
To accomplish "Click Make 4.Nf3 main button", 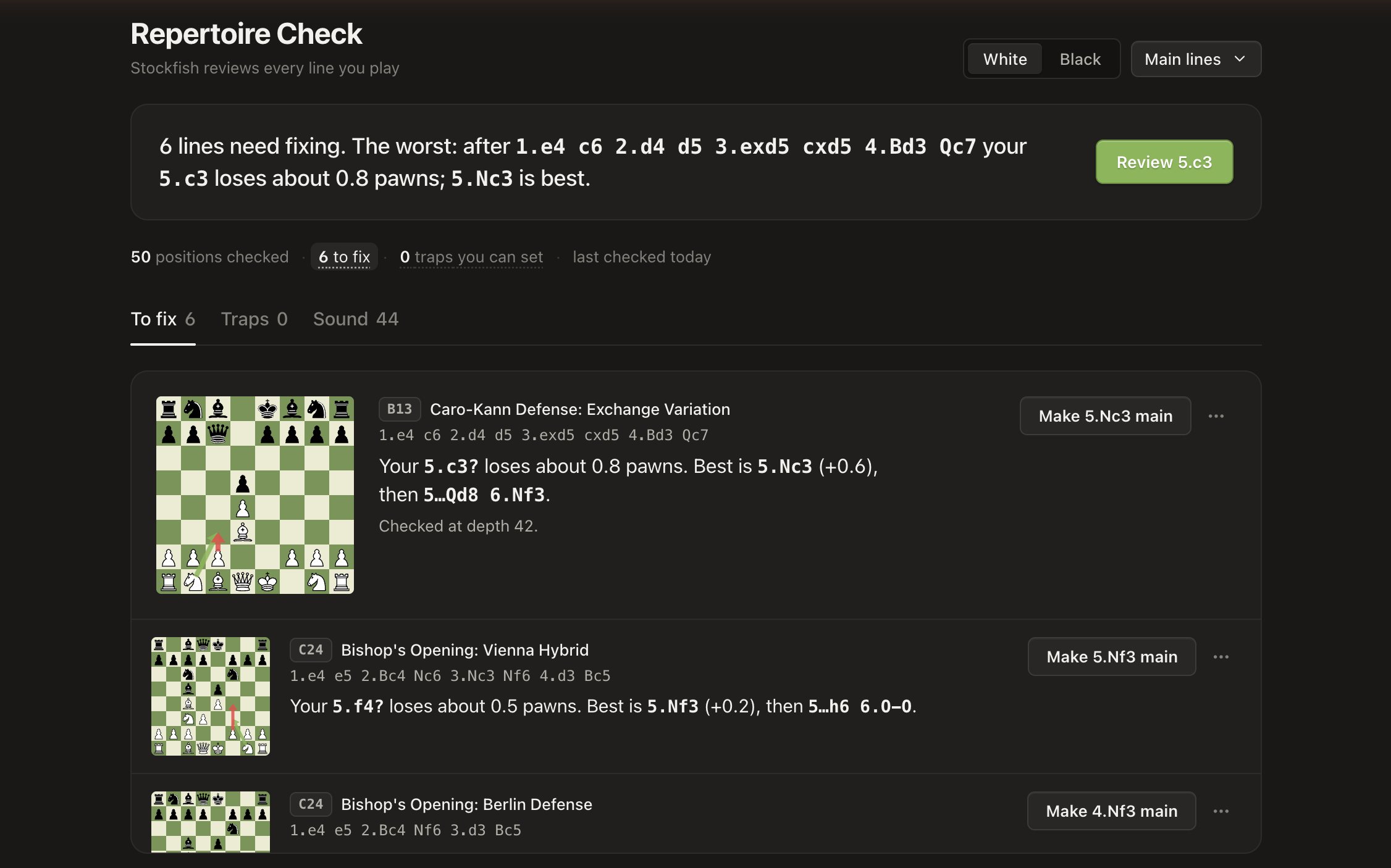I will pos(1111,811).
